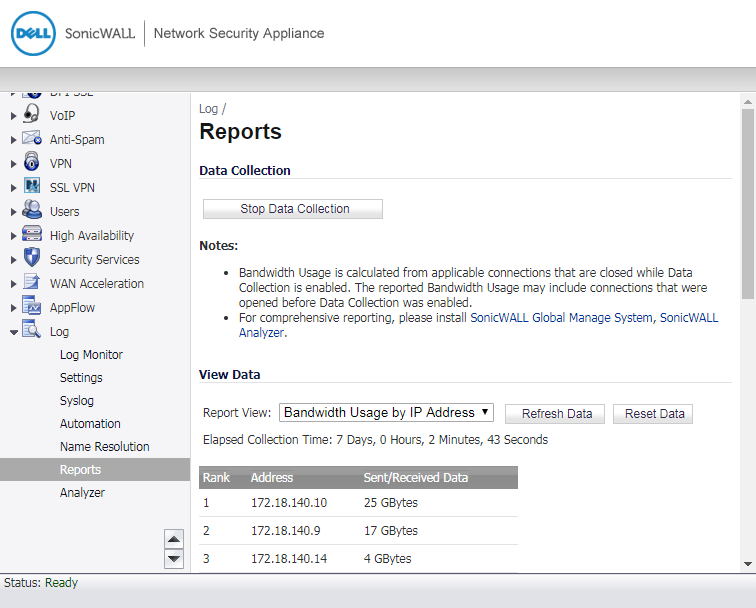Open the Report View dropdown
Screen dimensions: 756x608
click(x=386, y=413)
